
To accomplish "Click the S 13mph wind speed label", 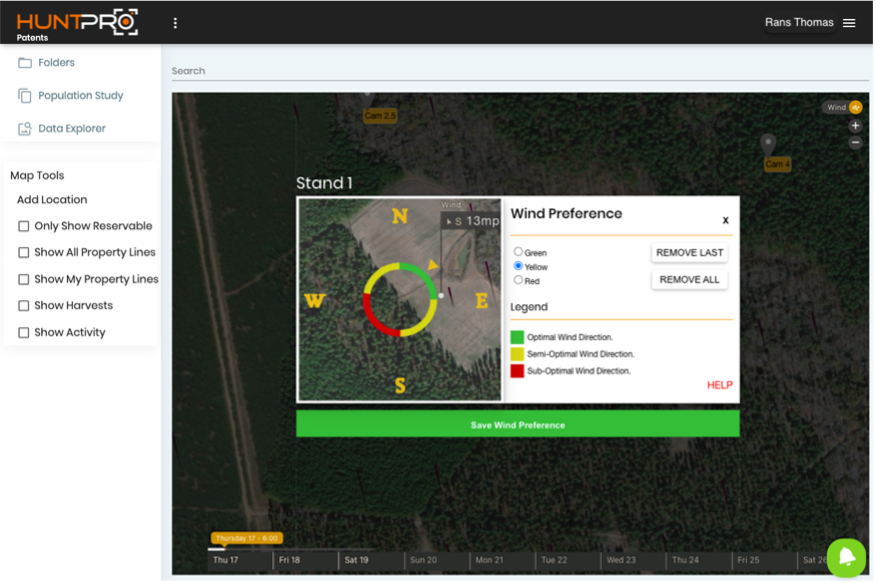I will point(473,221).
